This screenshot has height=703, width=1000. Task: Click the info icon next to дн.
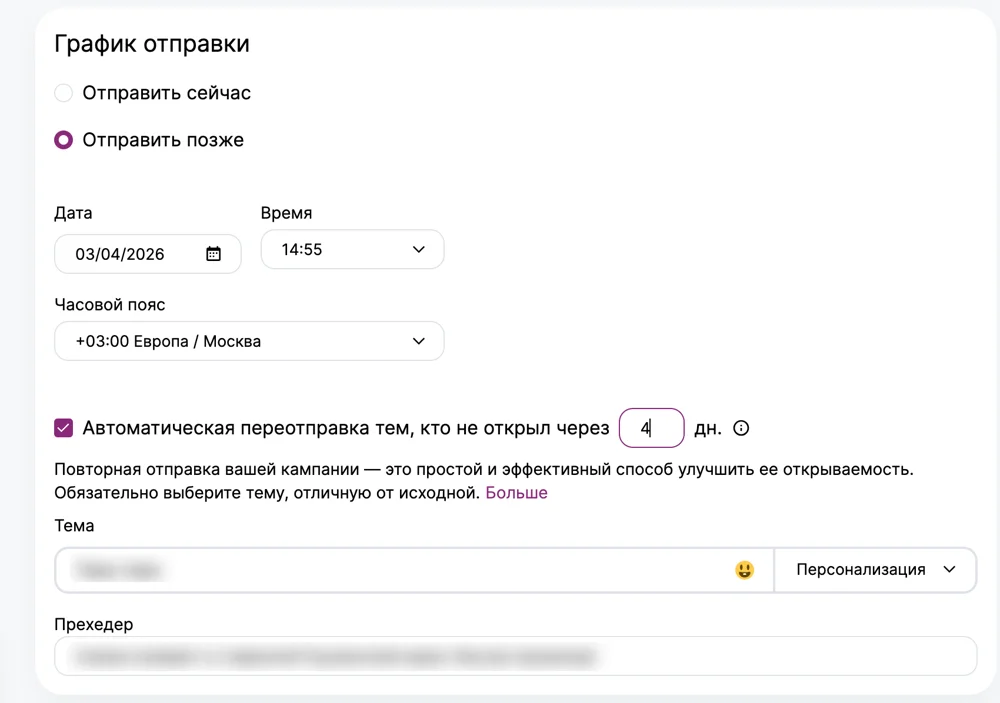click(741, 428)
